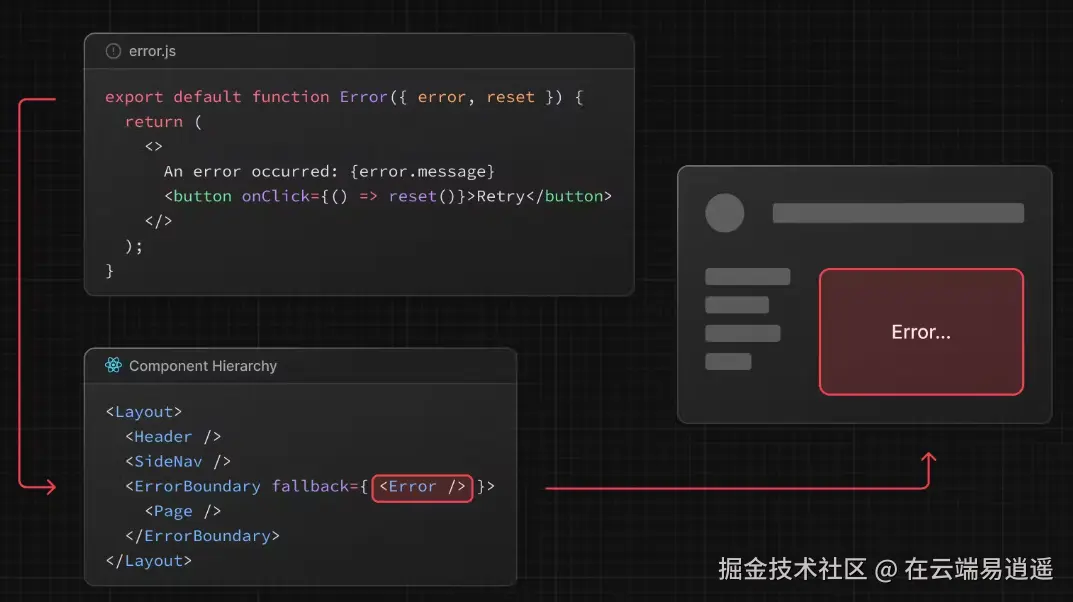Click the header bar placeholder in the preview
1073x602 pixels.
[x=898, y=213]
